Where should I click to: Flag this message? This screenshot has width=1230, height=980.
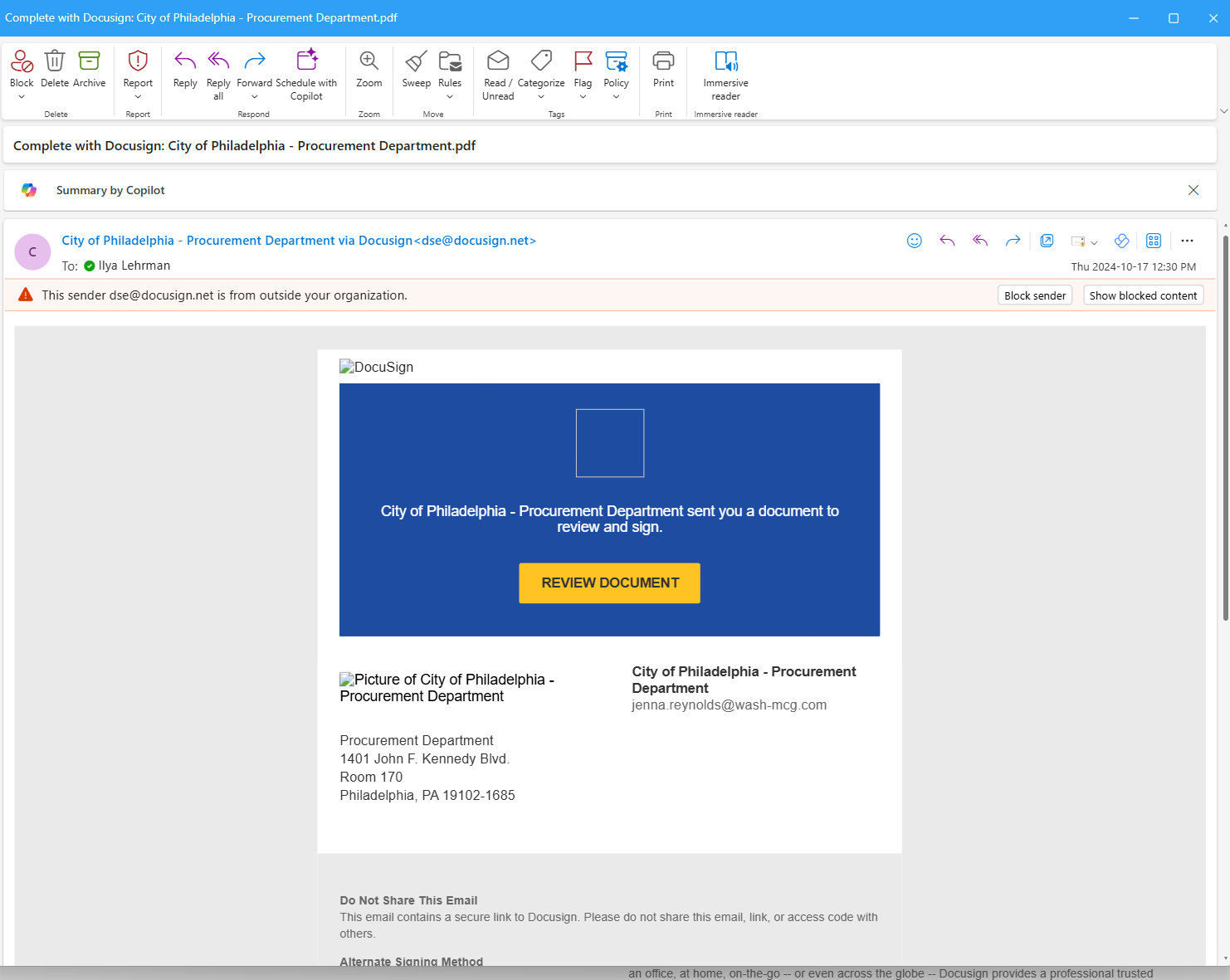(582, 71)
